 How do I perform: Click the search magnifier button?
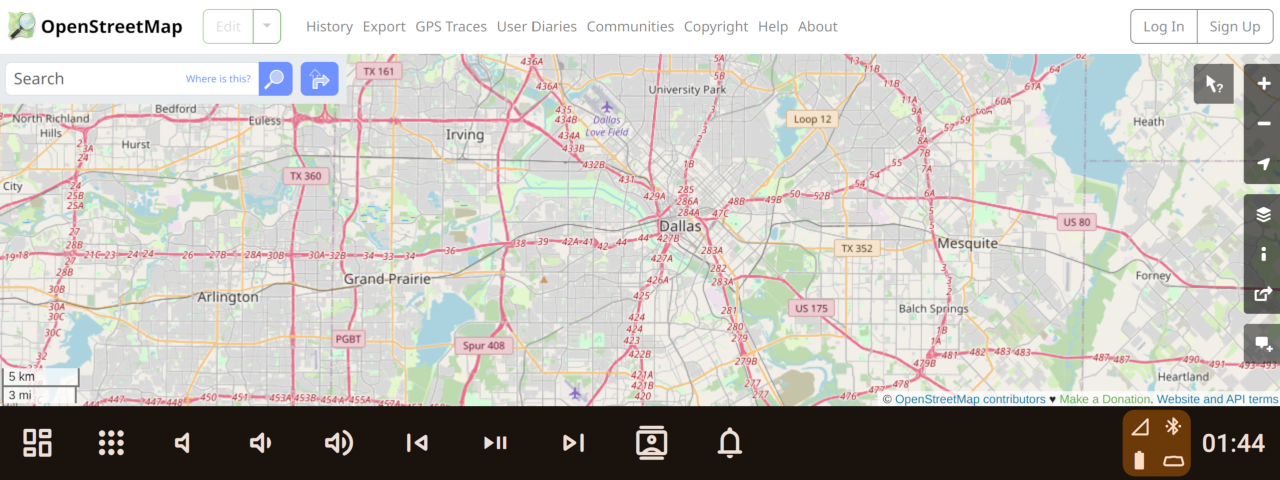275,79
